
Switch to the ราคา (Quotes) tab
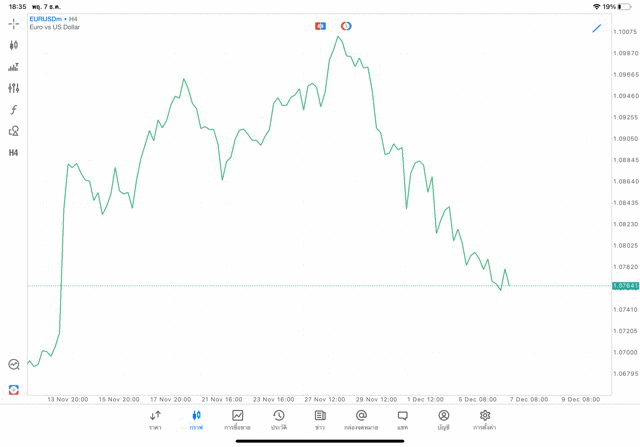point(155,420)
